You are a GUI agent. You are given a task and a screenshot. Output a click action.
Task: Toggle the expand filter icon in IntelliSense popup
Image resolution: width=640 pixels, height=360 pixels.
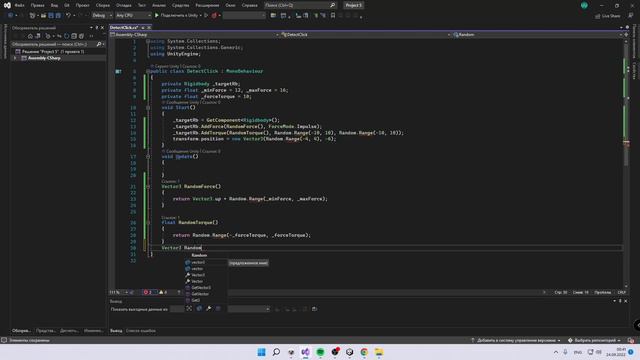(x=189, y=309)
